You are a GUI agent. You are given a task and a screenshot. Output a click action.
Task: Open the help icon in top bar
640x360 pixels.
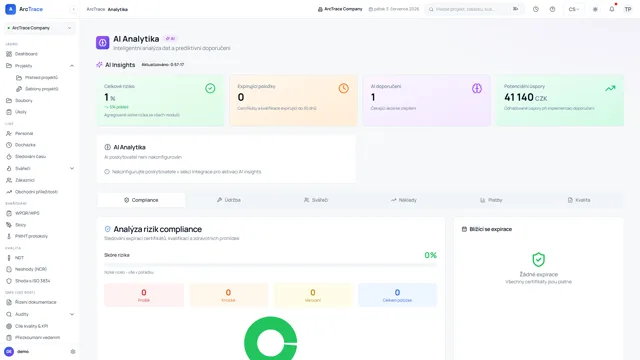click(552, 9)
